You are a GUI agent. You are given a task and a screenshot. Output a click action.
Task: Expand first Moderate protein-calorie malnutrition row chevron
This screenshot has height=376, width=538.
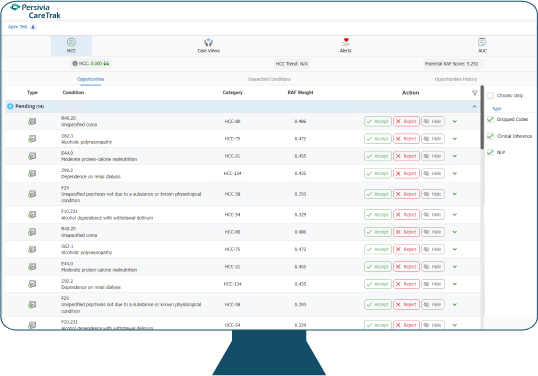[455, 156]
